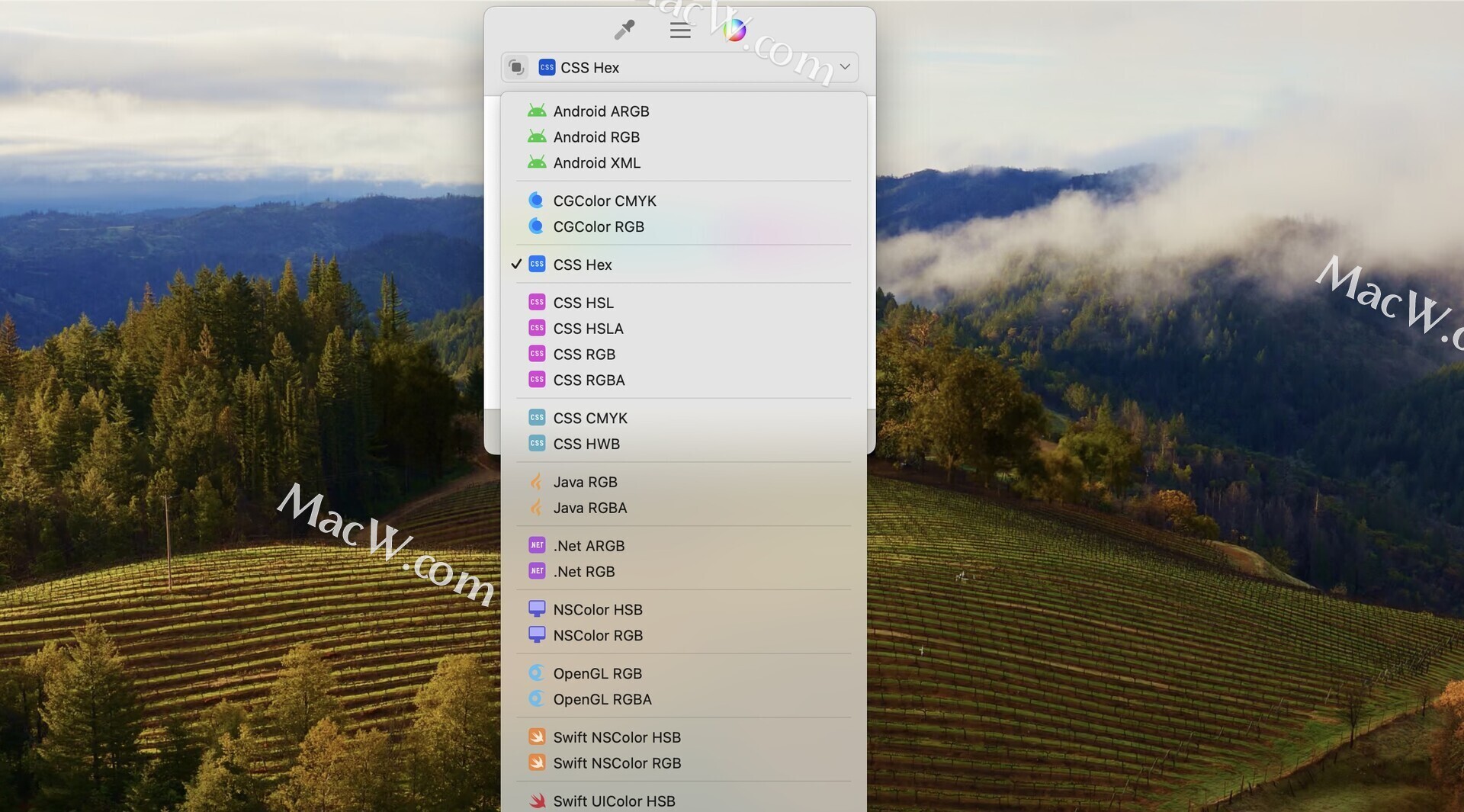The image size is (1464, 812).
Task: Activate the eyedropper color picker tool
Action: pos(624,30)
